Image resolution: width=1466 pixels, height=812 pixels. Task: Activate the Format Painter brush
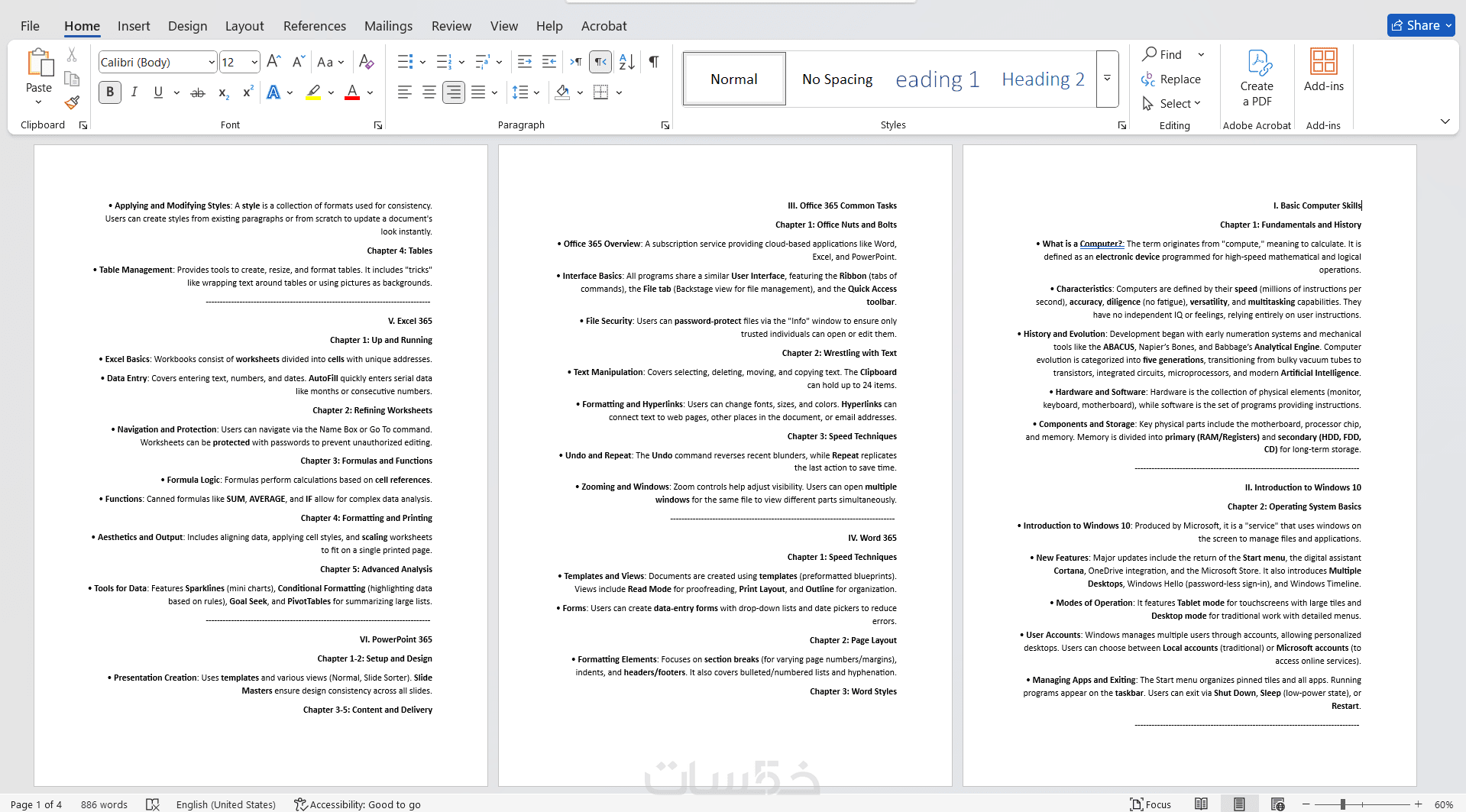click(72, 102)
